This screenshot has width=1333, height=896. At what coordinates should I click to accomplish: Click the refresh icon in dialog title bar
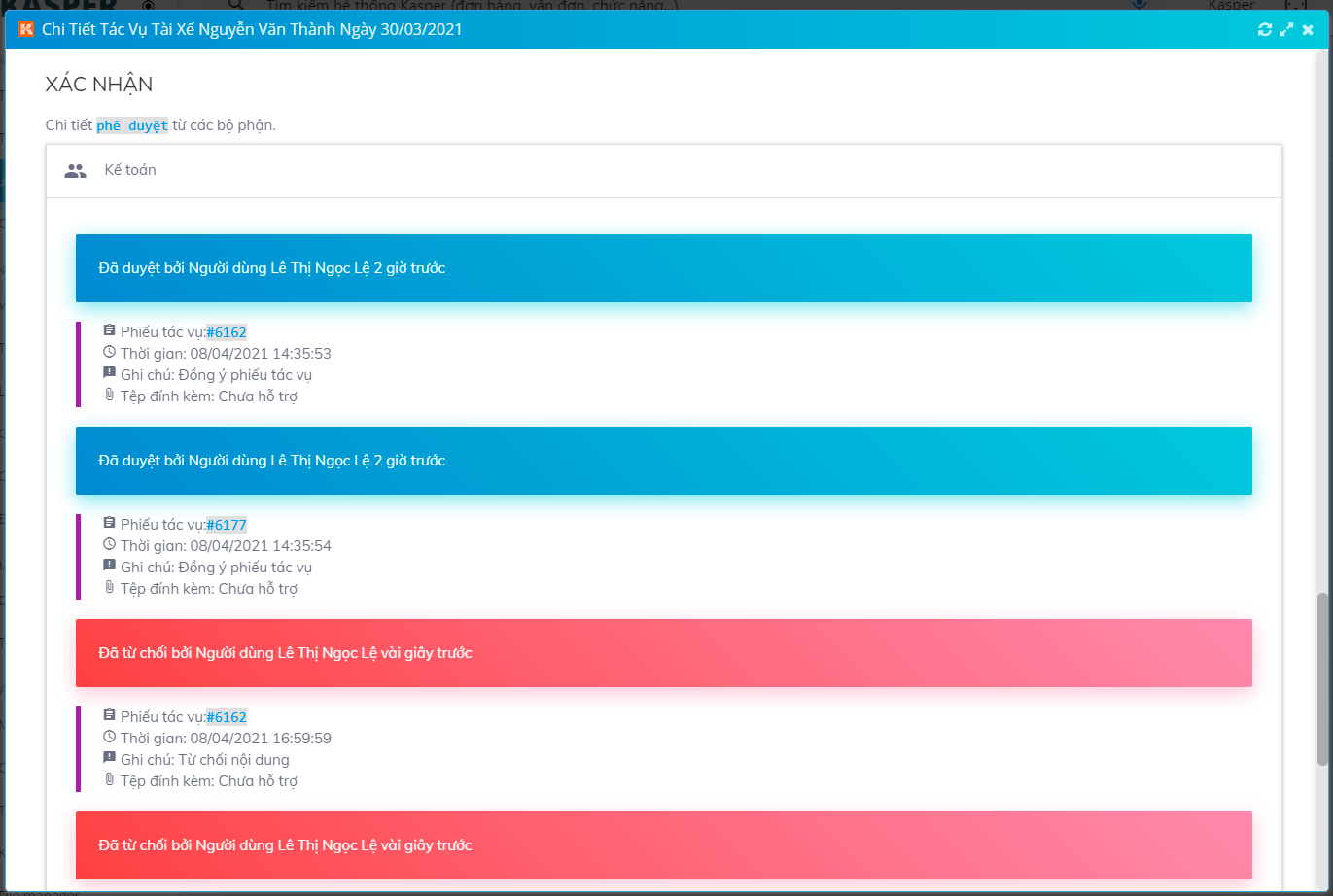click(1264, 29)
